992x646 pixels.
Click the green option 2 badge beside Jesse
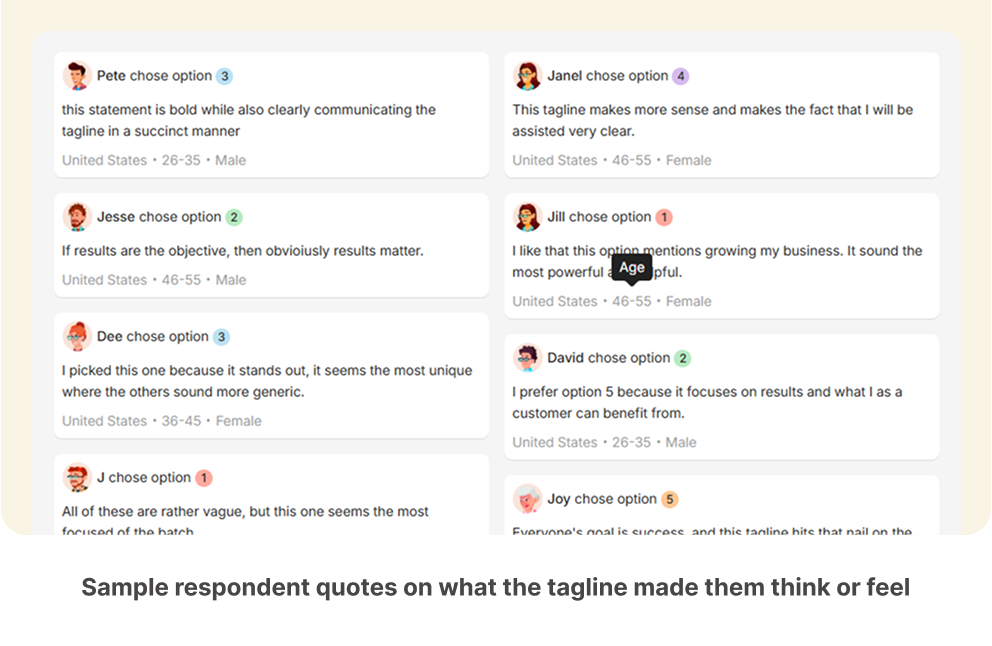pos(234,217)
